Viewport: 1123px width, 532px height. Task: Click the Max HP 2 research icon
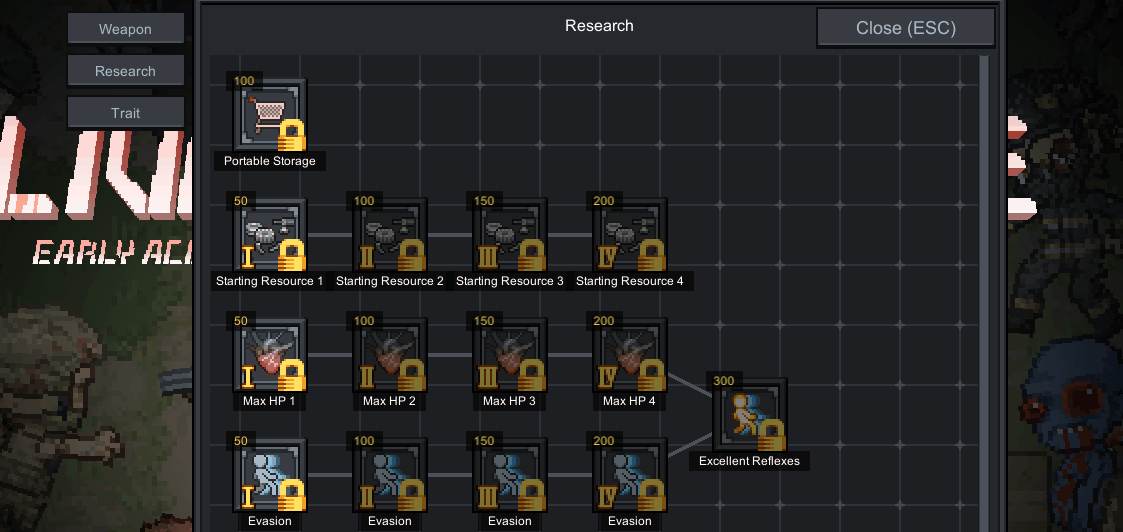coord(390,355)
